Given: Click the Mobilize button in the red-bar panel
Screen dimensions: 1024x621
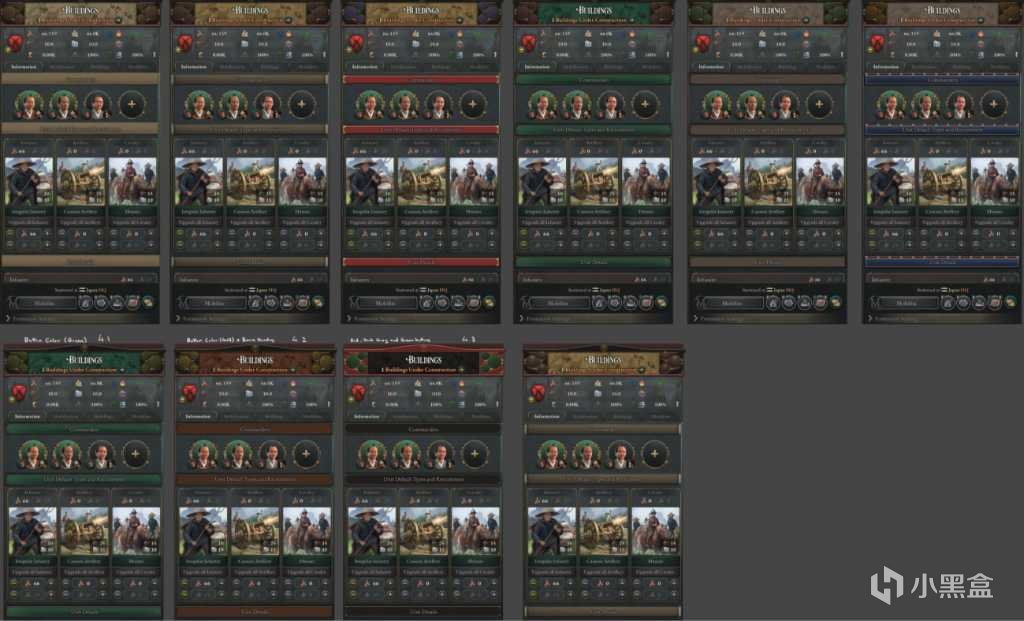Looking at the screenshot, I should click(385, 303).
